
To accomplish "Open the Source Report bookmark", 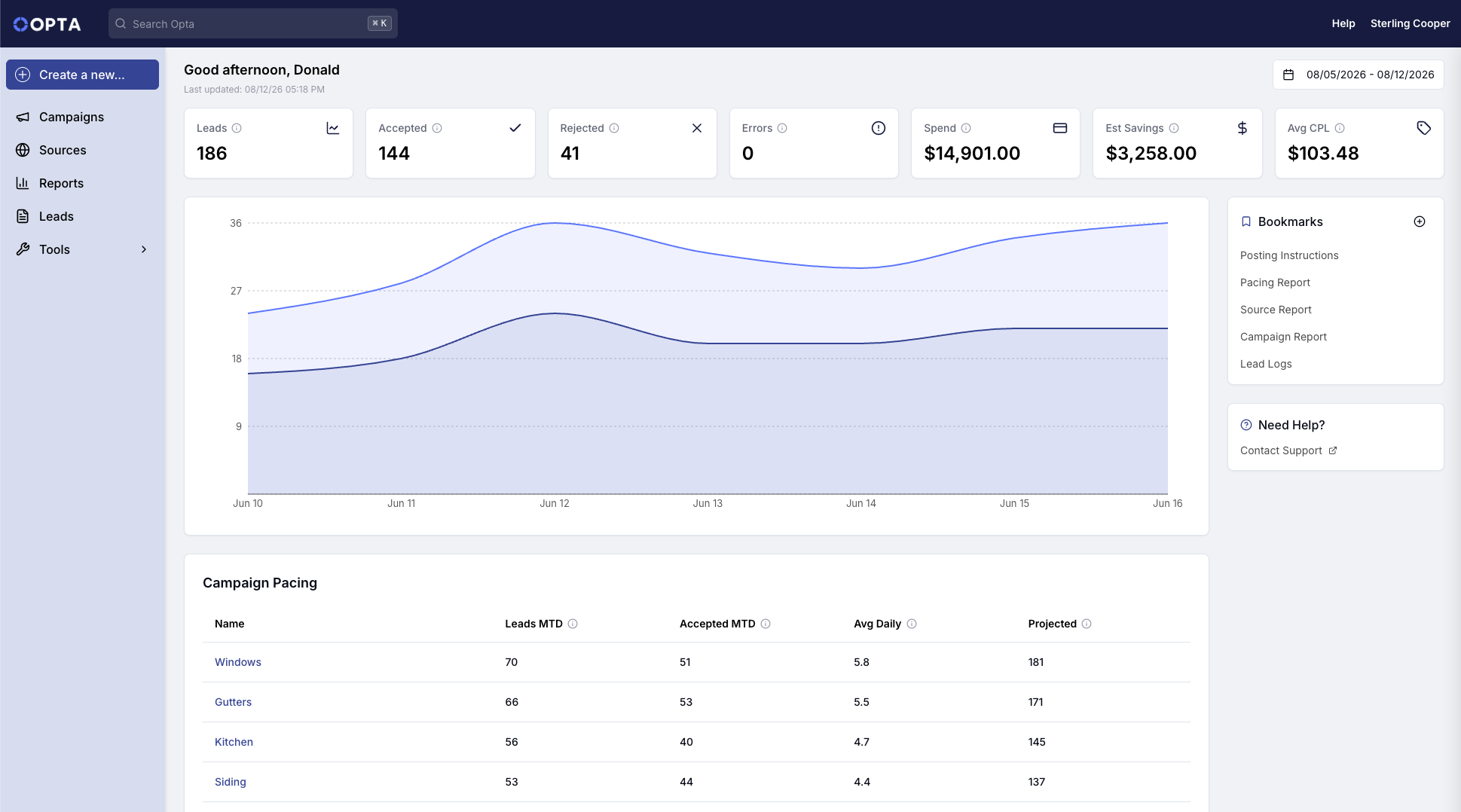I will [1276, 310].
